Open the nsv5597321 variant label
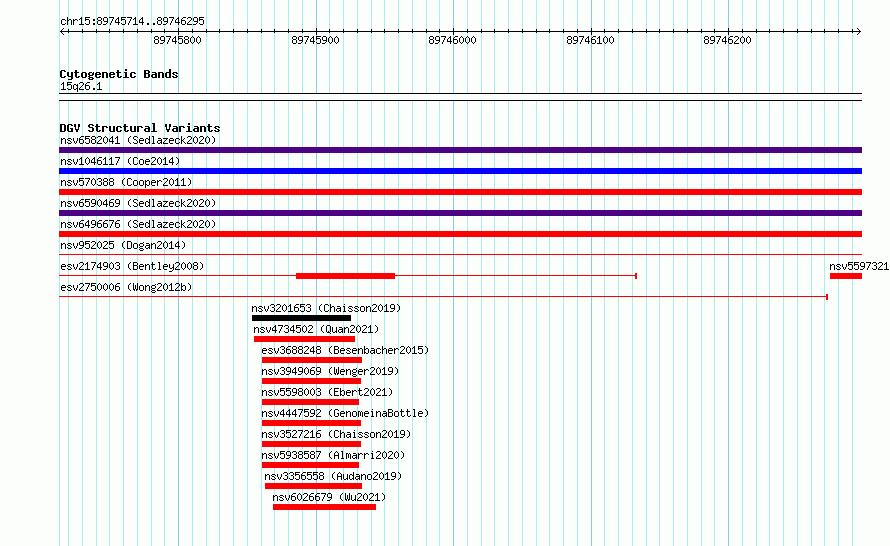 click(859, 266)
